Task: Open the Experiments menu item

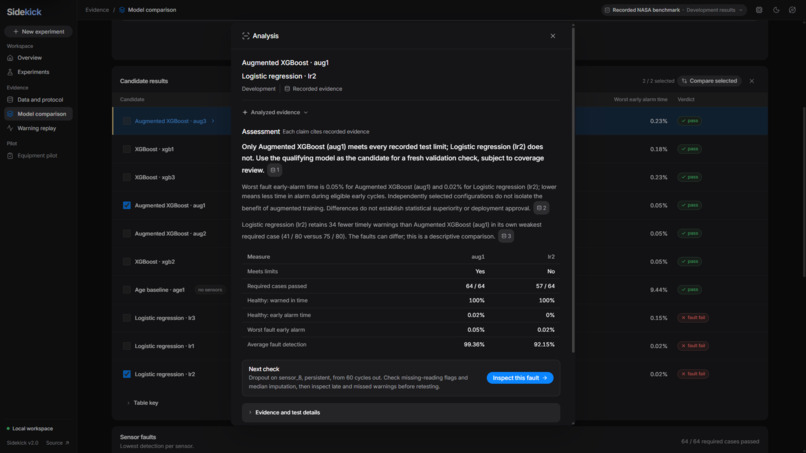Action: [39, 73]
